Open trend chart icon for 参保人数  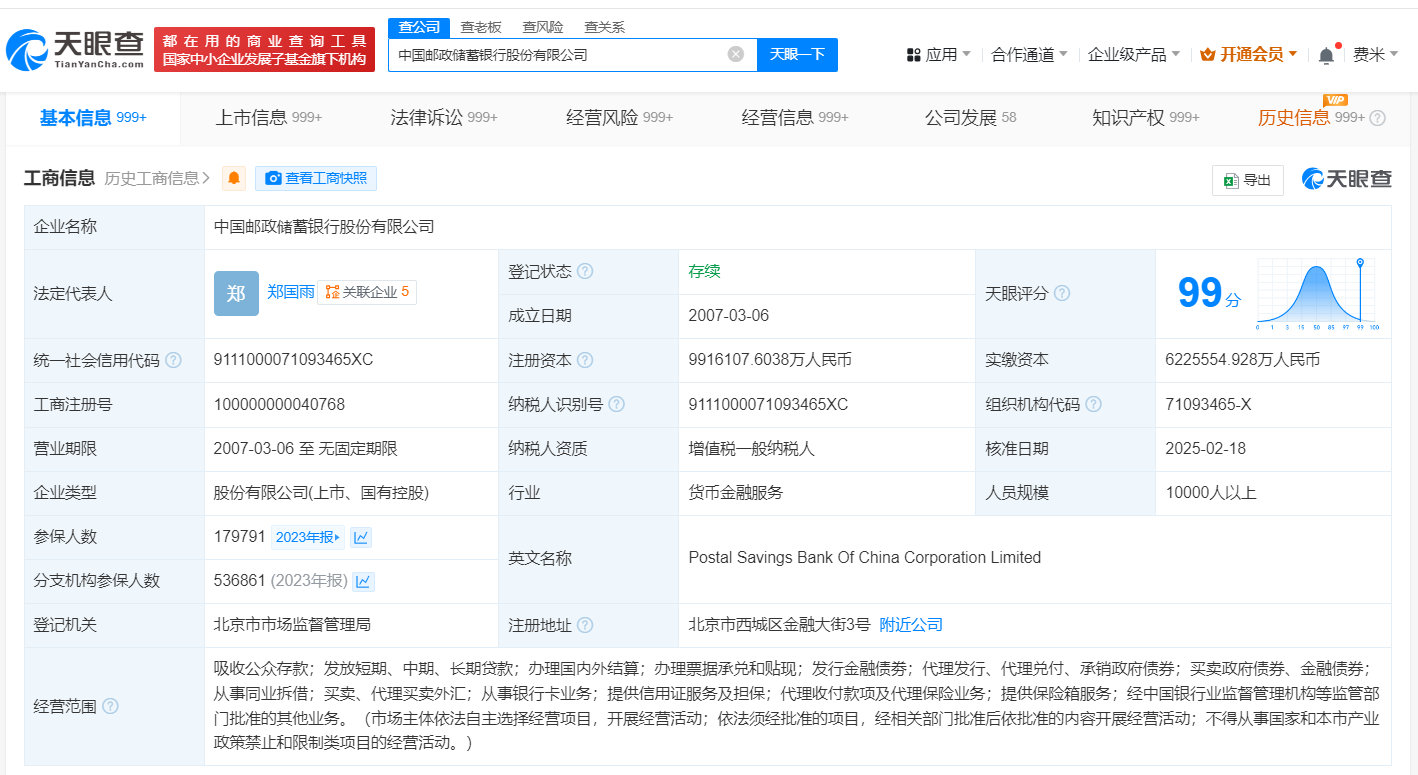click(361, 537)
